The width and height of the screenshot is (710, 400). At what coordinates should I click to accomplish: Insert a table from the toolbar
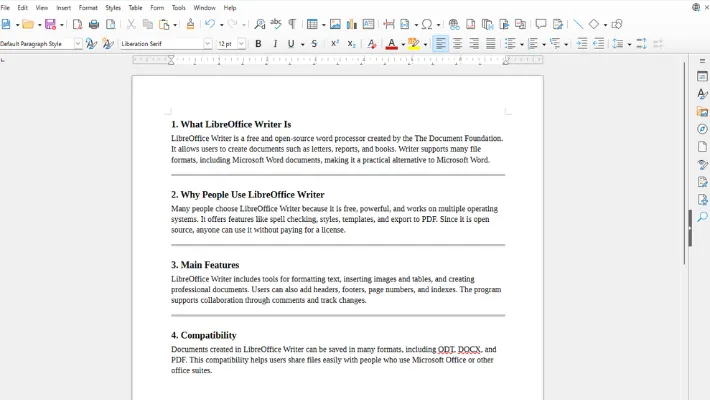[x=312, y=24]
